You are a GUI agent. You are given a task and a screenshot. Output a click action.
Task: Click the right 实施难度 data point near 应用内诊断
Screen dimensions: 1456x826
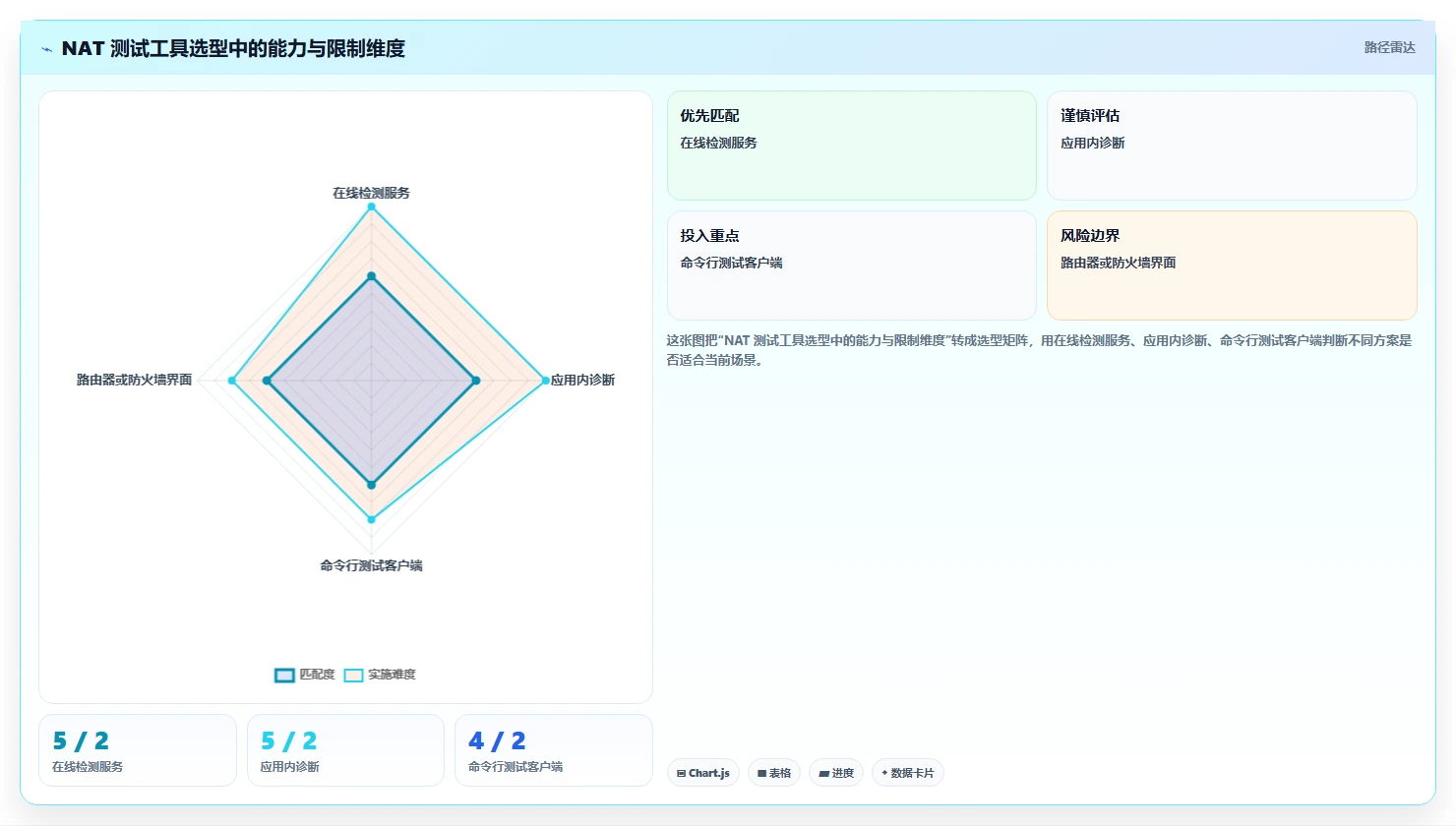pyautogui.click(x=545, y=380)
